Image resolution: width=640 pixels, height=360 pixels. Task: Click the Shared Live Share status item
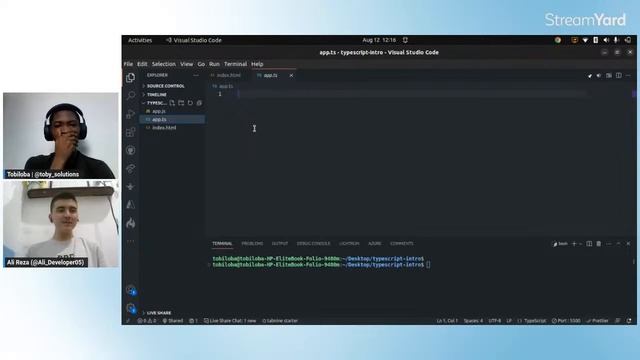pos(173,321)
